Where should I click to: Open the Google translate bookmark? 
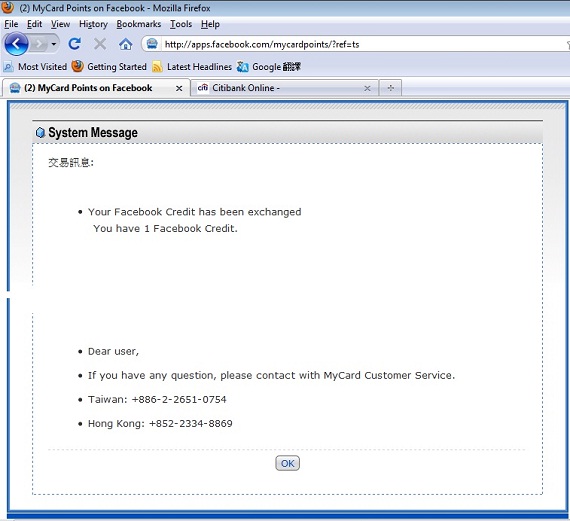pos(269,67)
